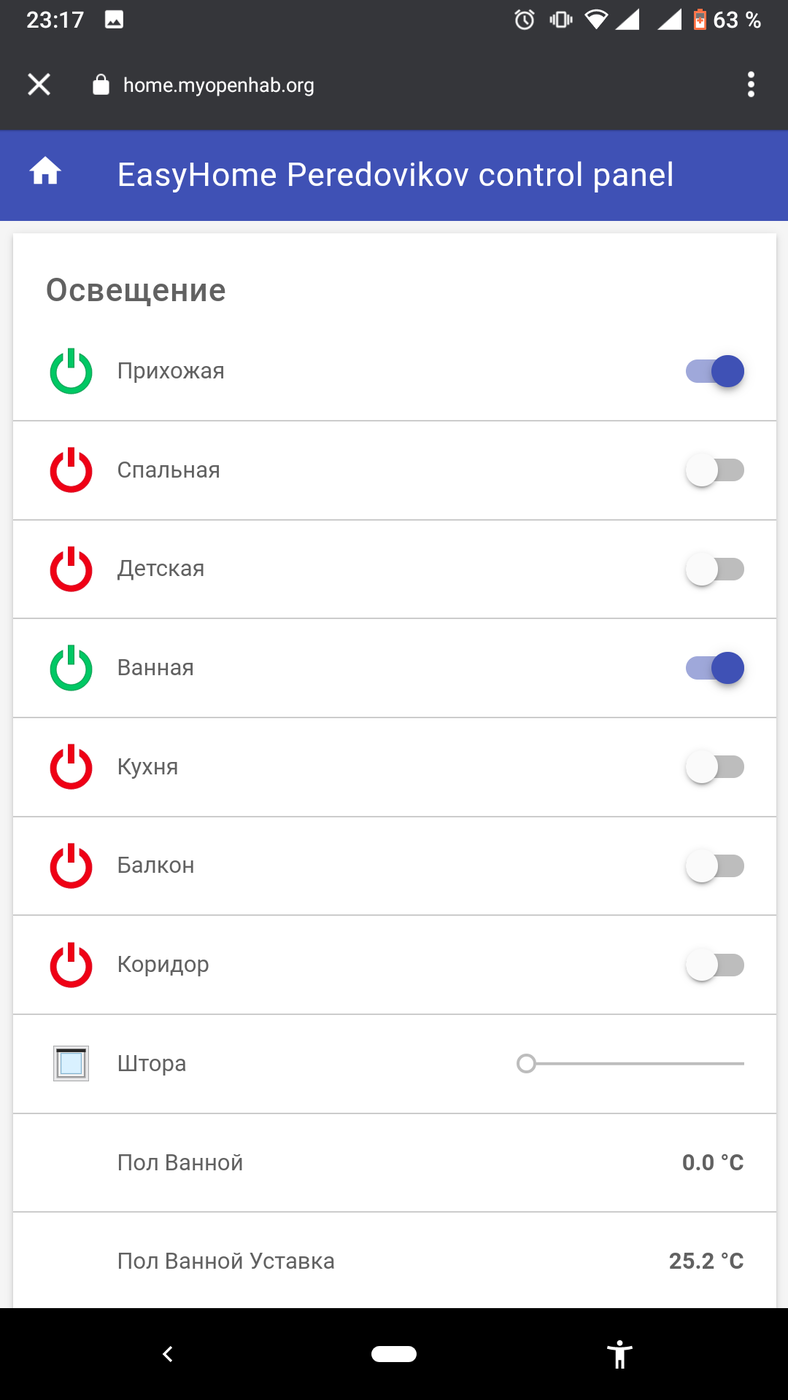The width and height of the screenshot is (788, 1400).
Task: Close the browser tab with X
Action: point(39,85)
